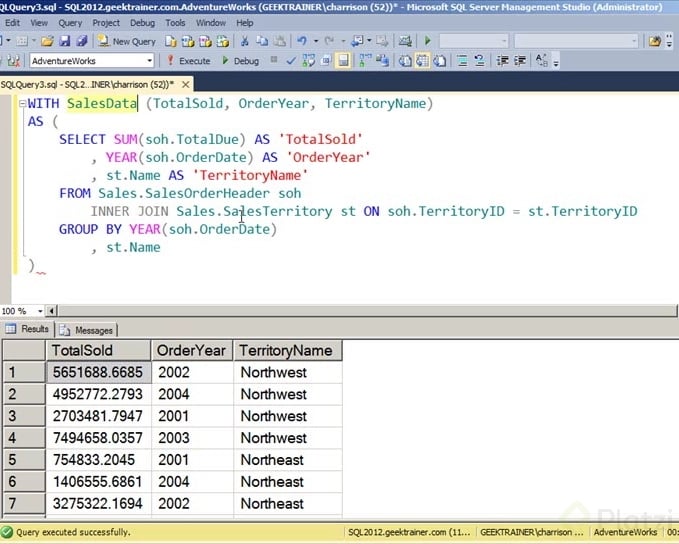Click the green Start arrow on the standard toolbar
679x544 pixels.
pos(427,41)
